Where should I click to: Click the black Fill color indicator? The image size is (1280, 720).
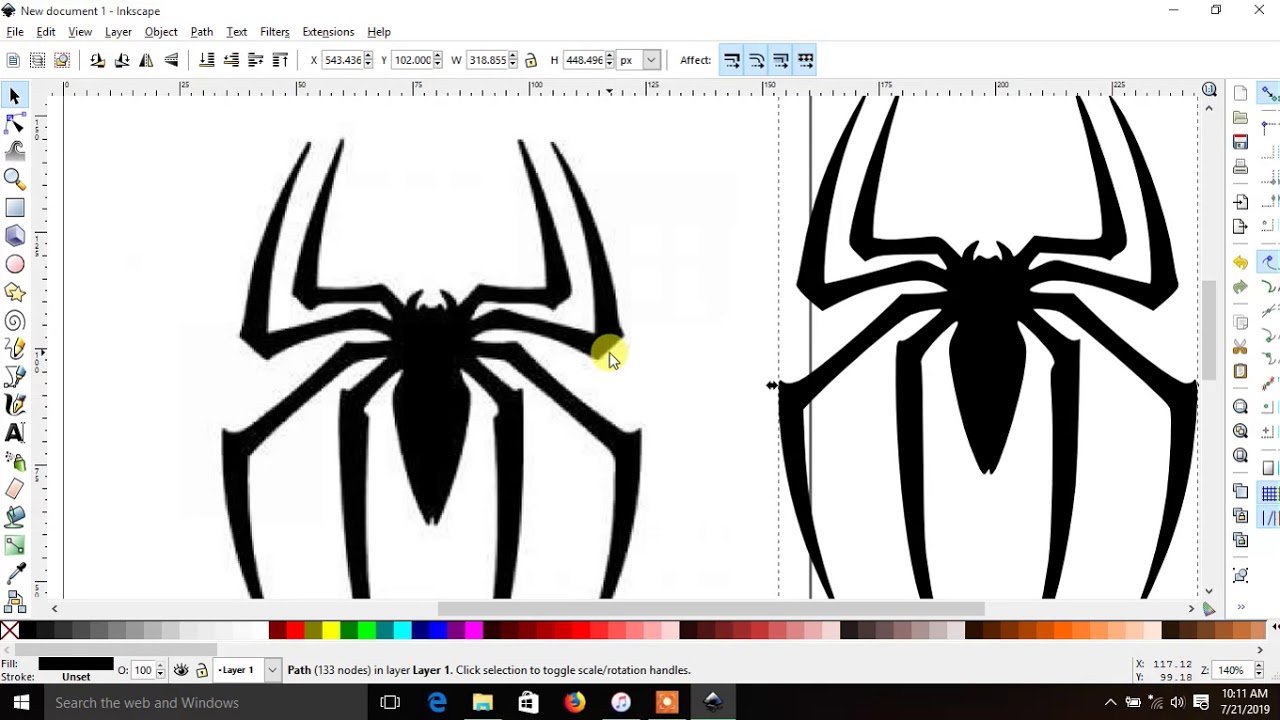point(75,664)
